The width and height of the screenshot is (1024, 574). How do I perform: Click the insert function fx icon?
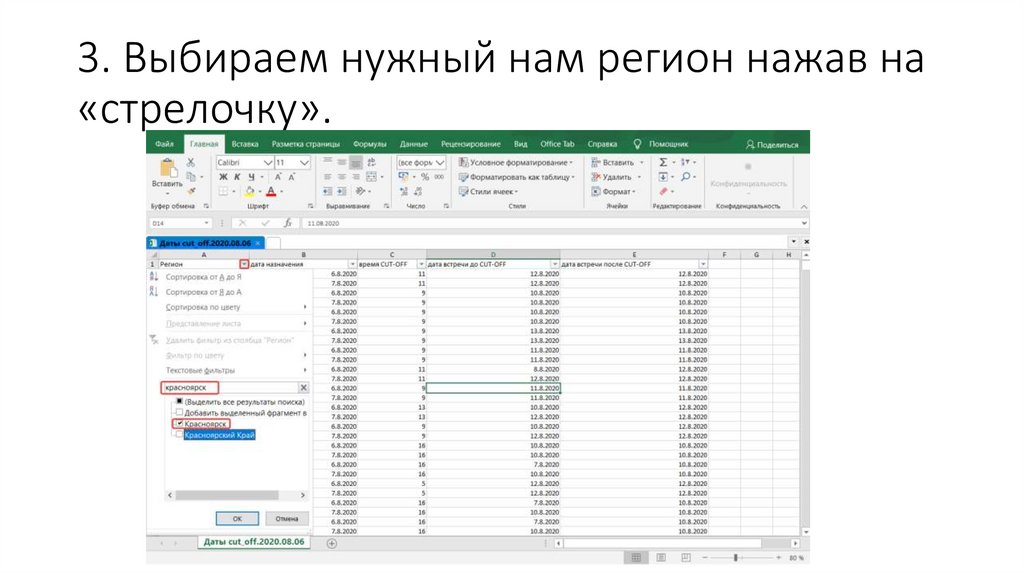[x=287, y=223]
